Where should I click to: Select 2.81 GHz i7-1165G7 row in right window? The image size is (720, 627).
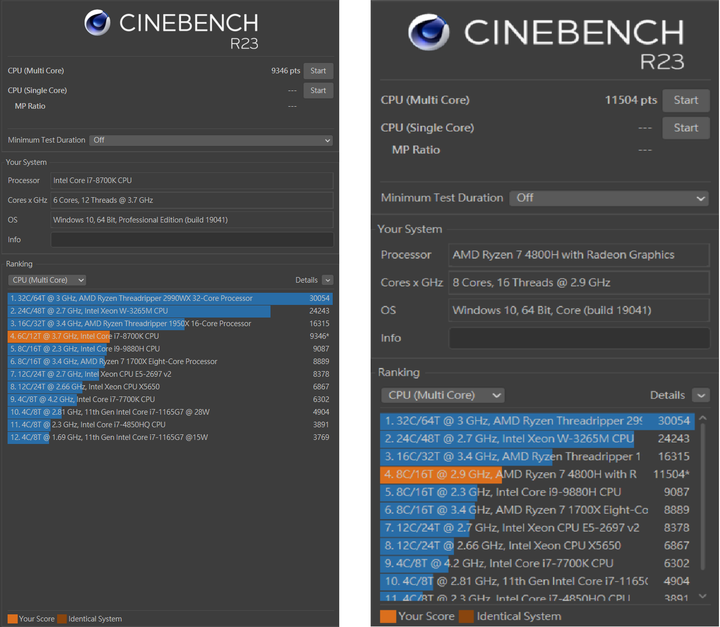point(537,581)
